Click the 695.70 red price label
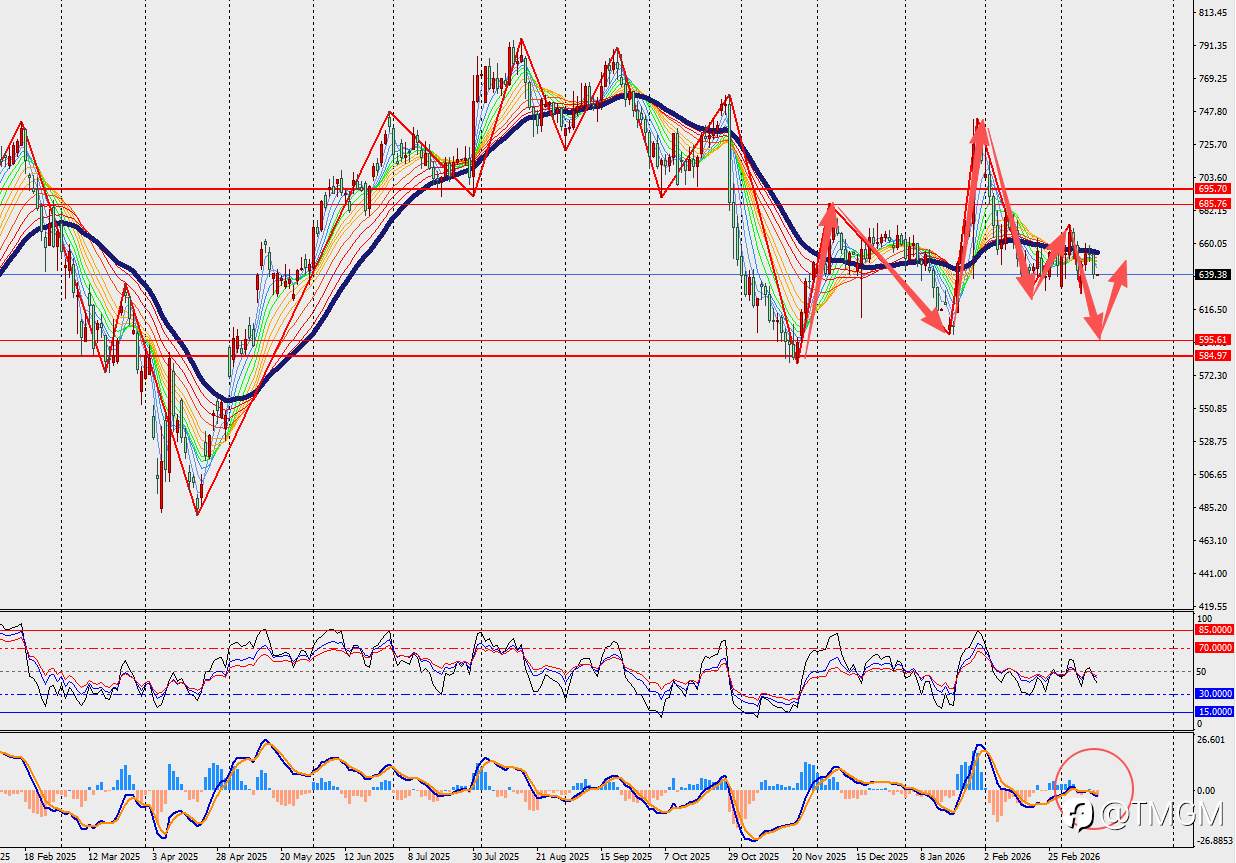This screenshot has height=863, width=1236. pyautogui.click(x=1213, y=189)
